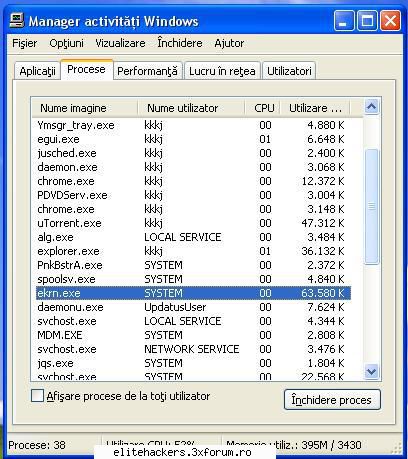Image resolution: width=408 pixels, height=459 pixels.
Task: Select svchost.exe run by NETWORK SERVICE
Action: (x=192, y=349)
